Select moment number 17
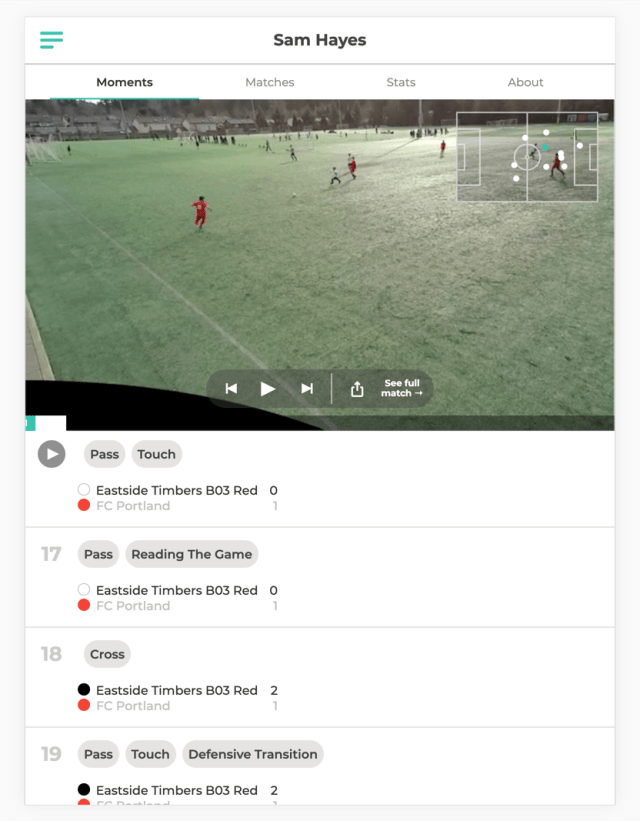This screenshot has height=821, width=640. [x=51, y=554]
